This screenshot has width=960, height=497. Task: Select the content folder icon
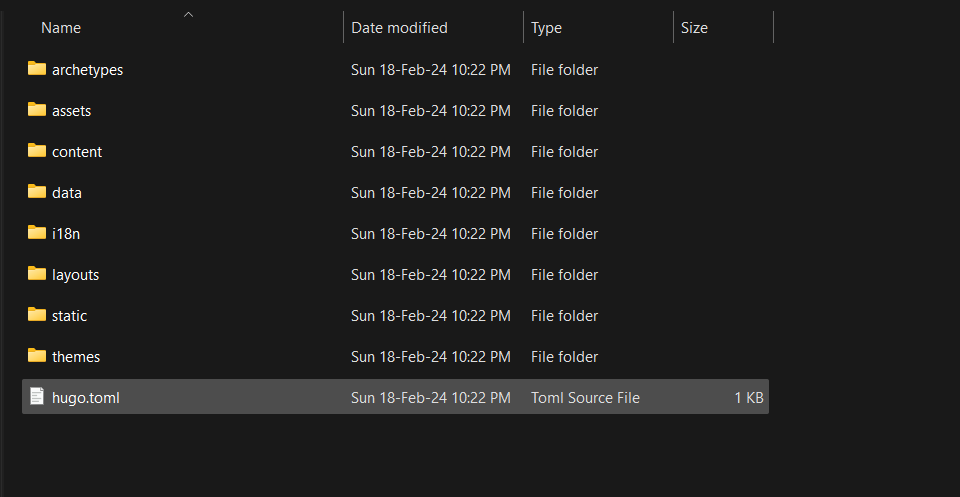tap(37, 151)
